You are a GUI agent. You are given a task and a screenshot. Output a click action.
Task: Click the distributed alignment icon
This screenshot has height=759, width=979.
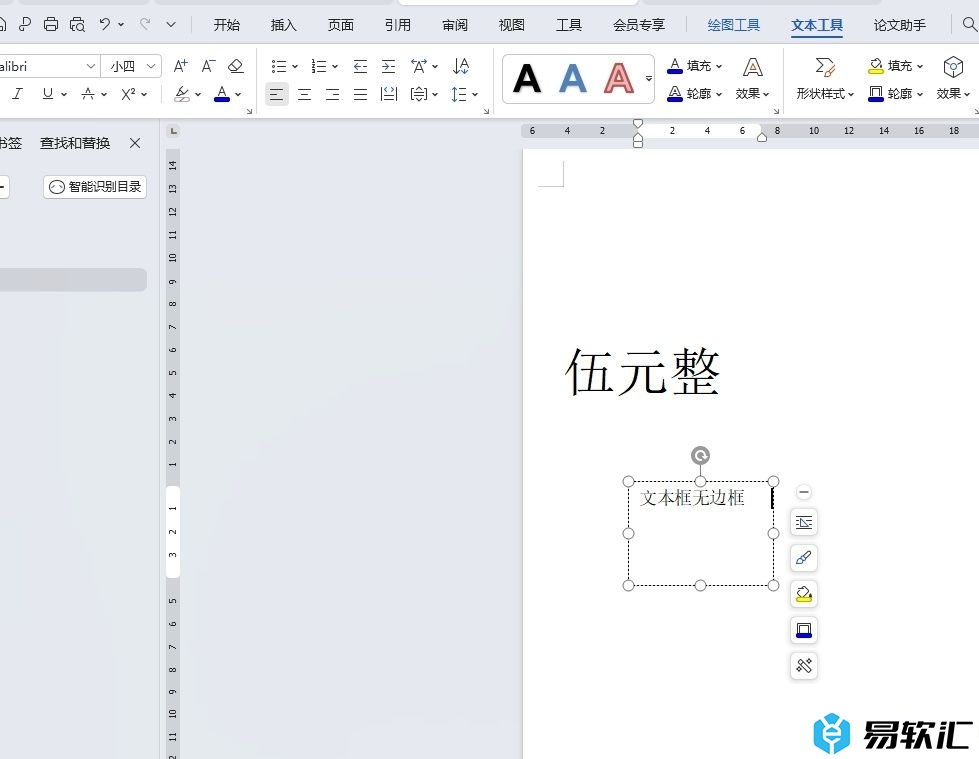coord(389,94)
